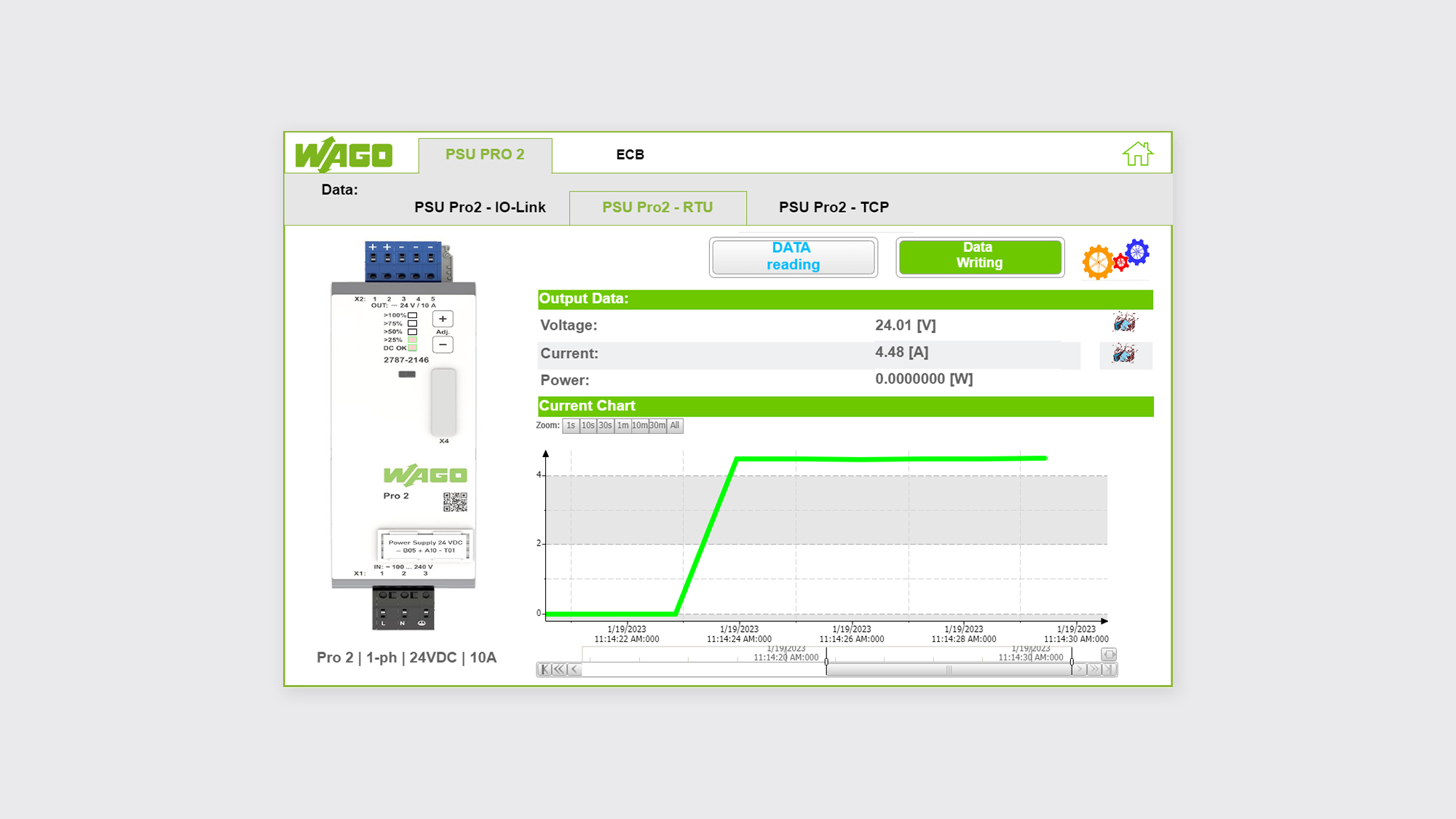
Task: Open the PSU Pro2 - IO-Link tab
Action: (x=480, y=207)
